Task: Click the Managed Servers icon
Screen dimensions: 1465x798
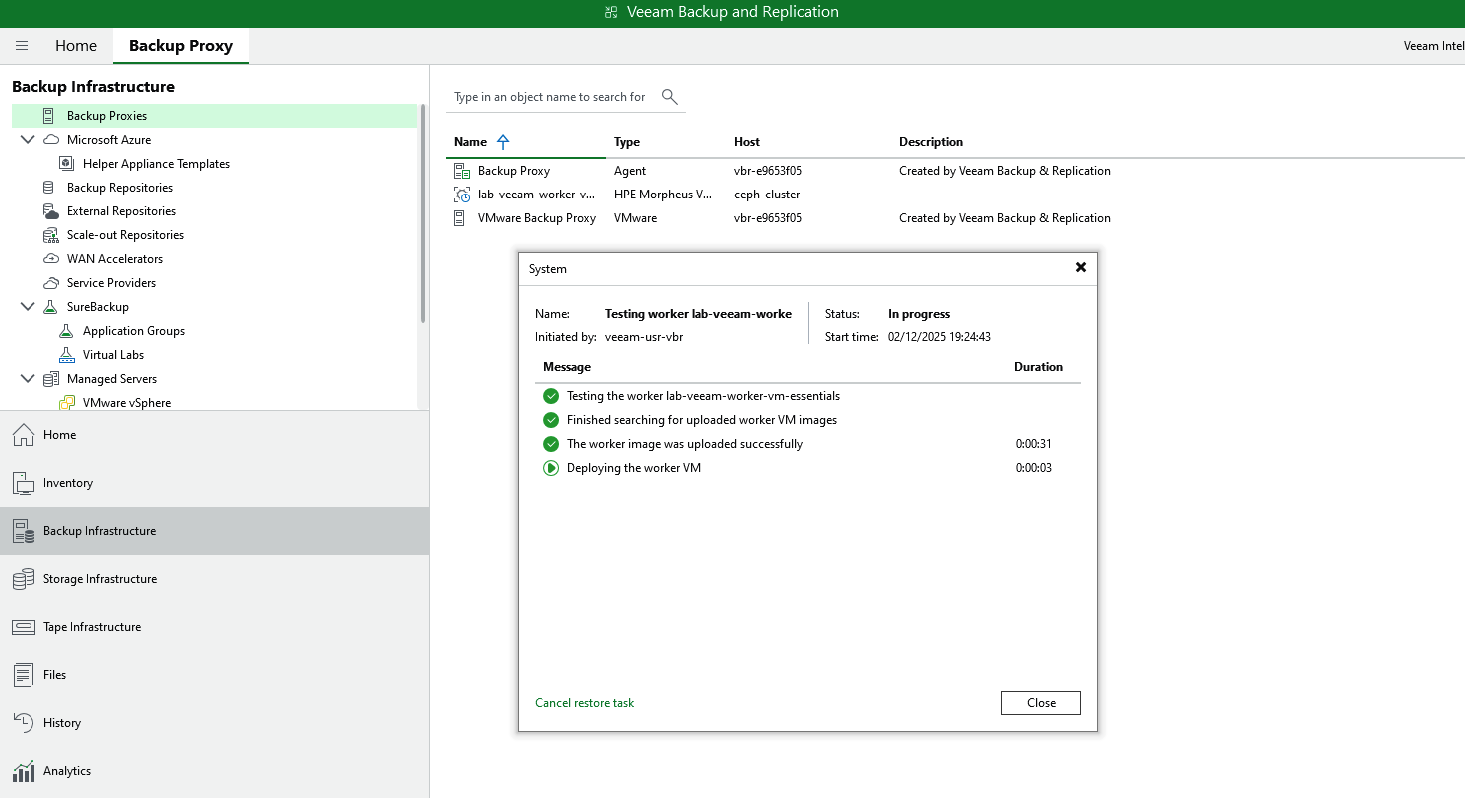Action: click(x=51, y=379)
